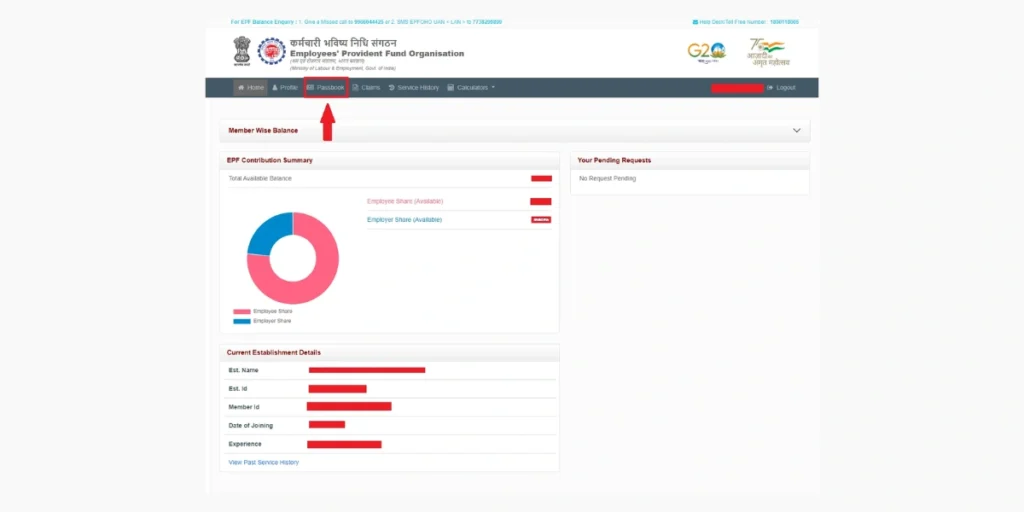Image resolution: width=1024 pixels, height=512 pixels.
Task: Click the EPFO circular logo
Action: pyautogui.click(x=271, y=51)
